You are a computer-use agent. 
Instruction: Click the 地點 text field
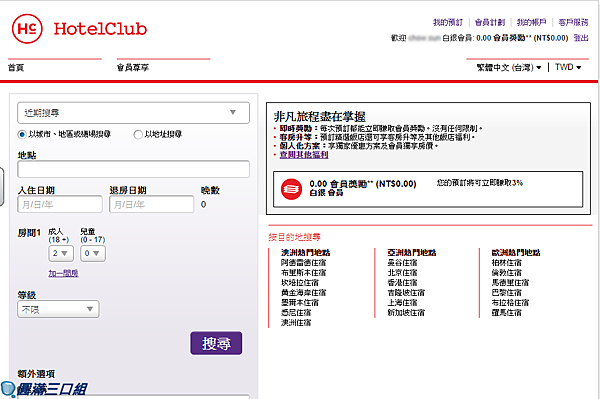(133, 169)
